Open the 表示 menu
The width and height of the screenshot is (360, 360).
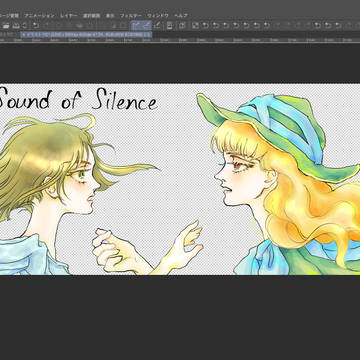pos(110,16)
